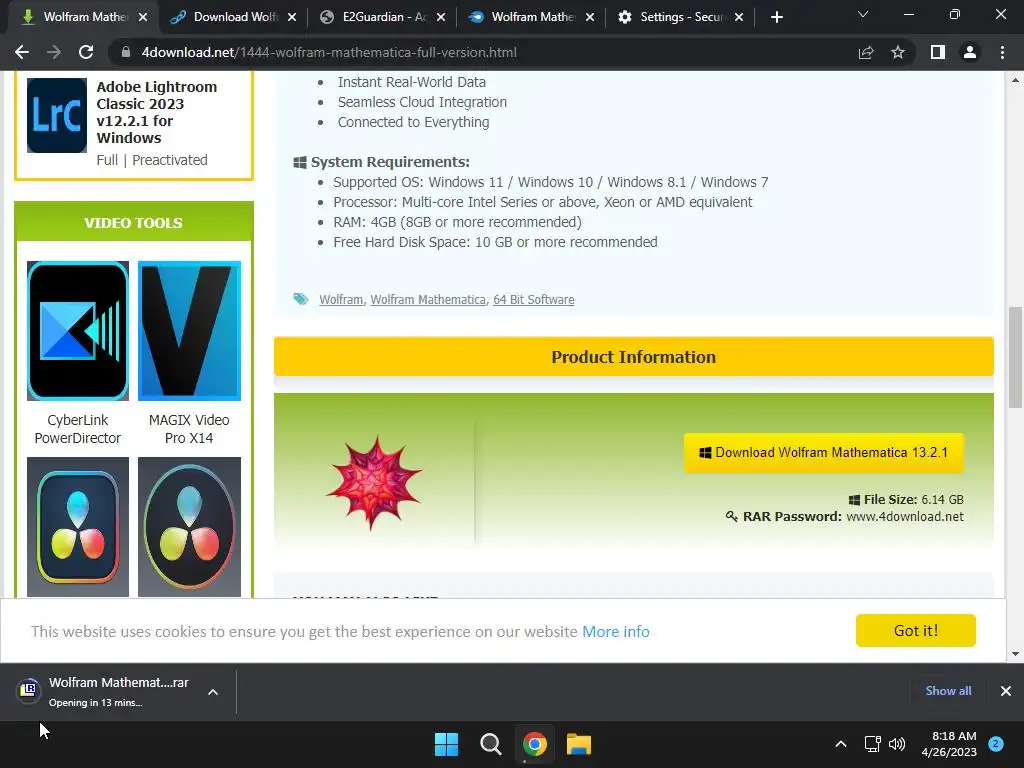The image size is (1024, 768).
Task: Open the MAGIX Video Pro X14 icon
Action: click(189, 330)
